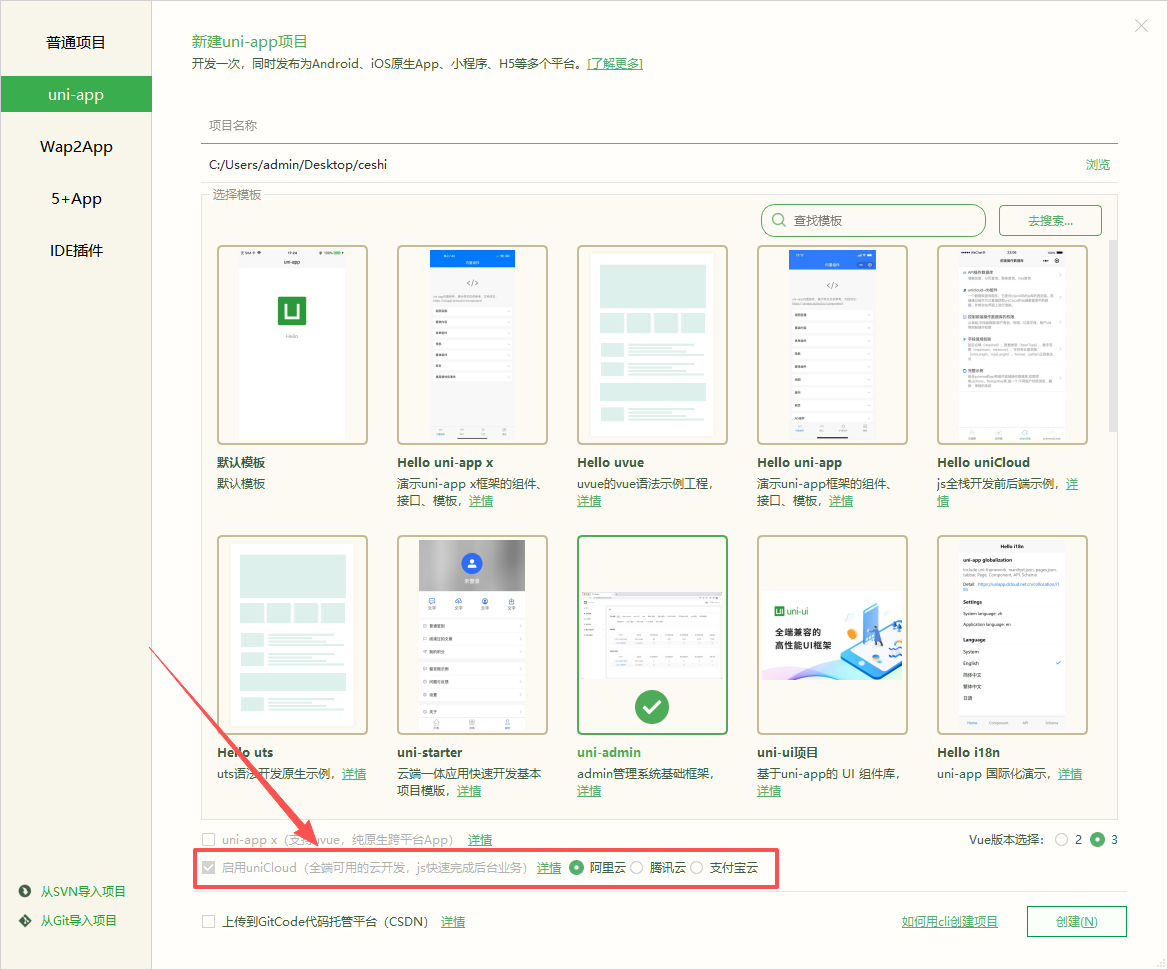Click the SVN import icon in sidebar
The height and width of the screenshot is (970, 1168).
click(x=25, y=891)
